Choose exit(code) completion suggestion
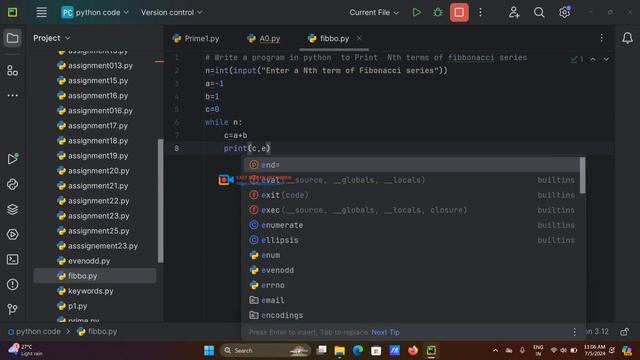The width and height of the screenshot is (640, 360). click(x=412, y=195)
